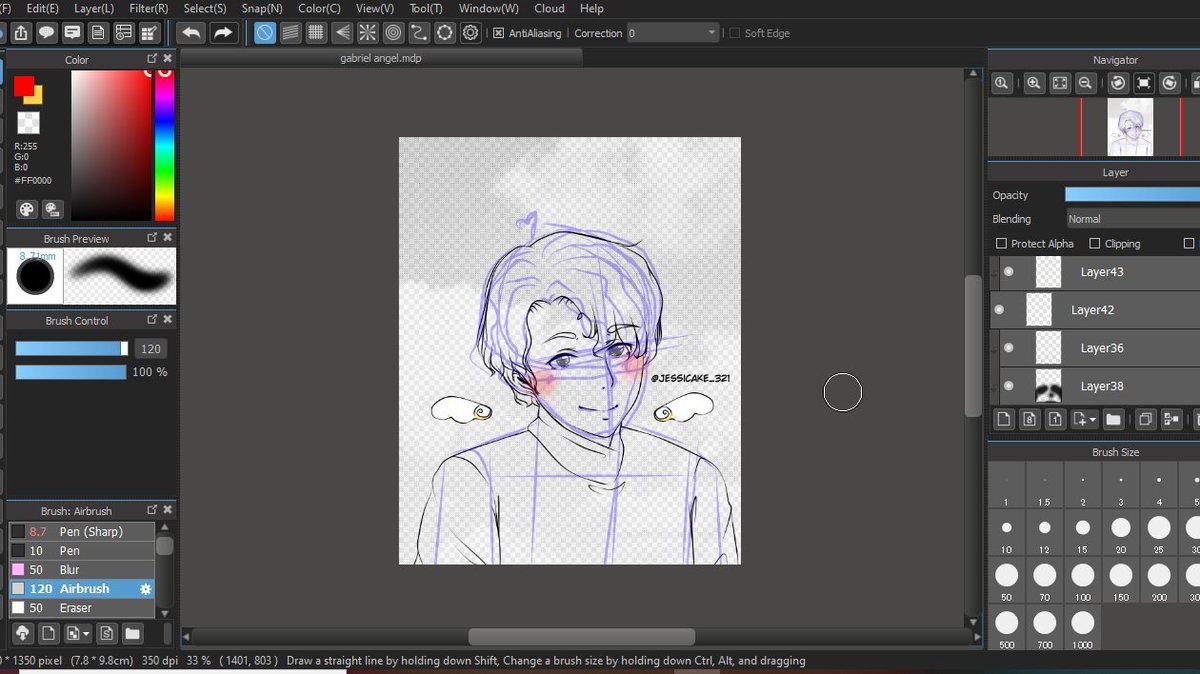Screen dimensions: 1200x674
Task: Enable the parallel lines snap guide
Action: click(x=290, y=33)
